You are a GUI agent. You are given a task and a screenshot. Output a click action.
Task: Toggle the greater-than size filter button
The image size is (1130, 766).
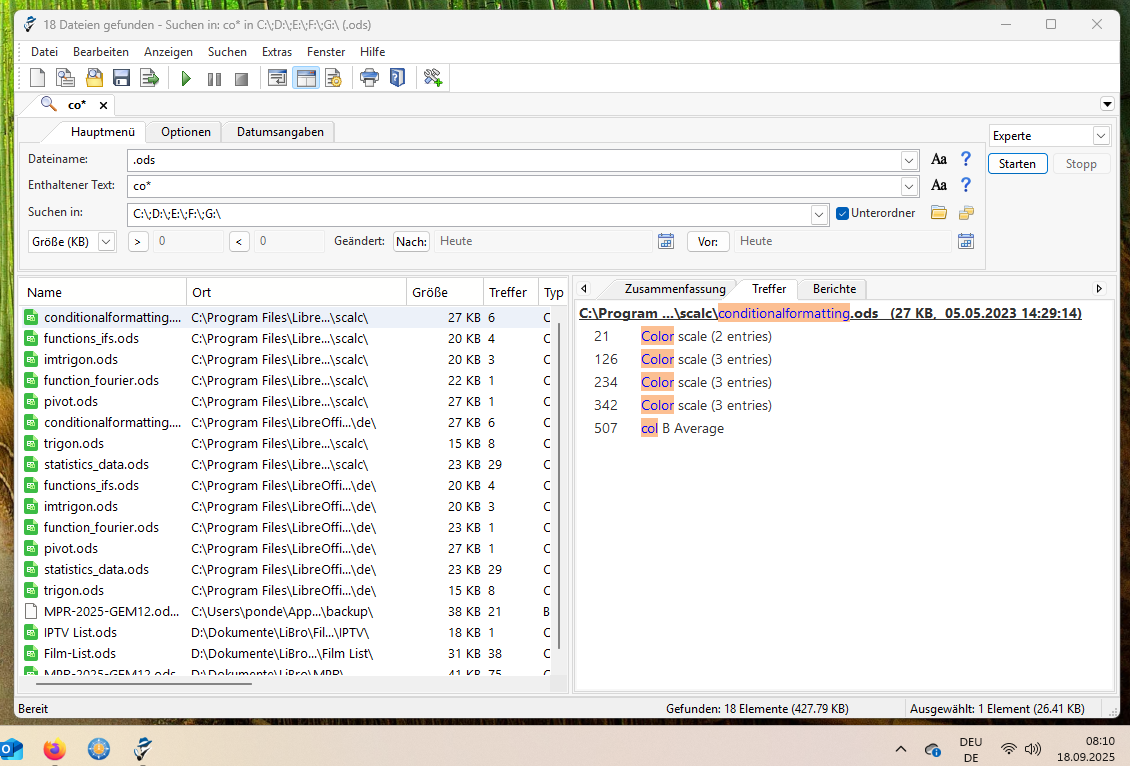[x=138, y=241]
